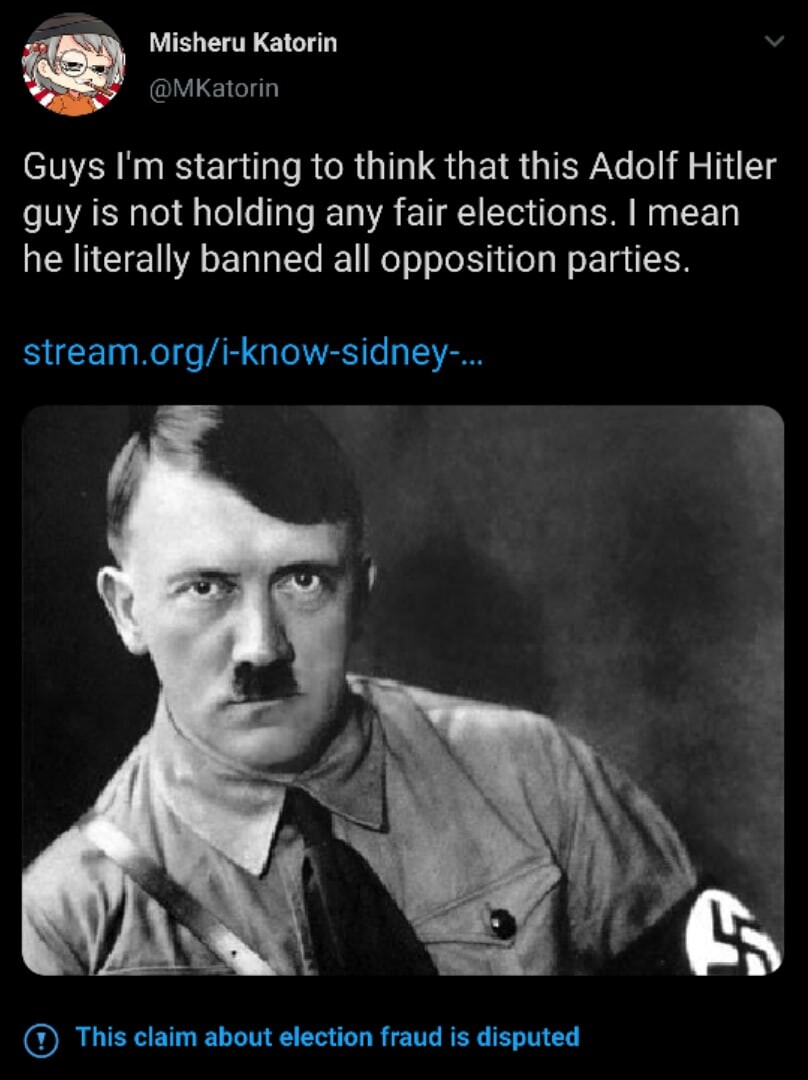Image resolution: width=808 pixels, height=1080 pixels.
Task: Open the stream.org/i-know-sidney link
Action: 253,352
